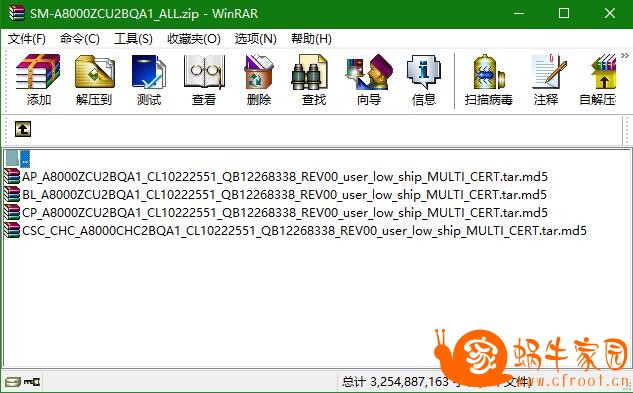The width and height of the screenshot is (633, 393).
Task: Click the archive icon beside the CSC_CHC file
Action: tap(12, 231)
